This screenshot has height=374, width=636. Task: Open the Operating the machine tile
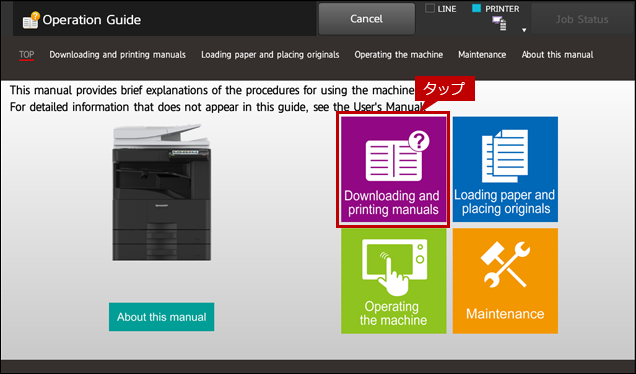(393, 281)
